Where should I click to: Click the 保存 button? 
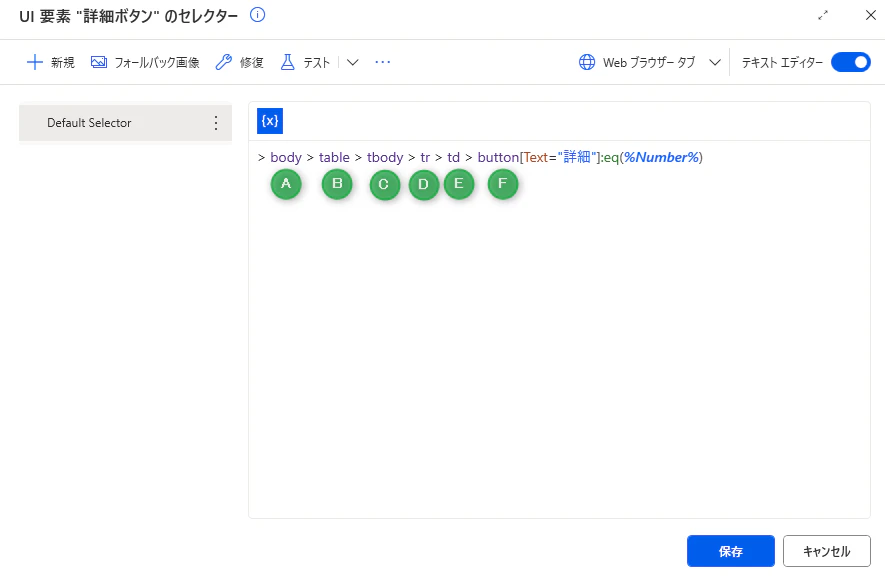point(730,551)
